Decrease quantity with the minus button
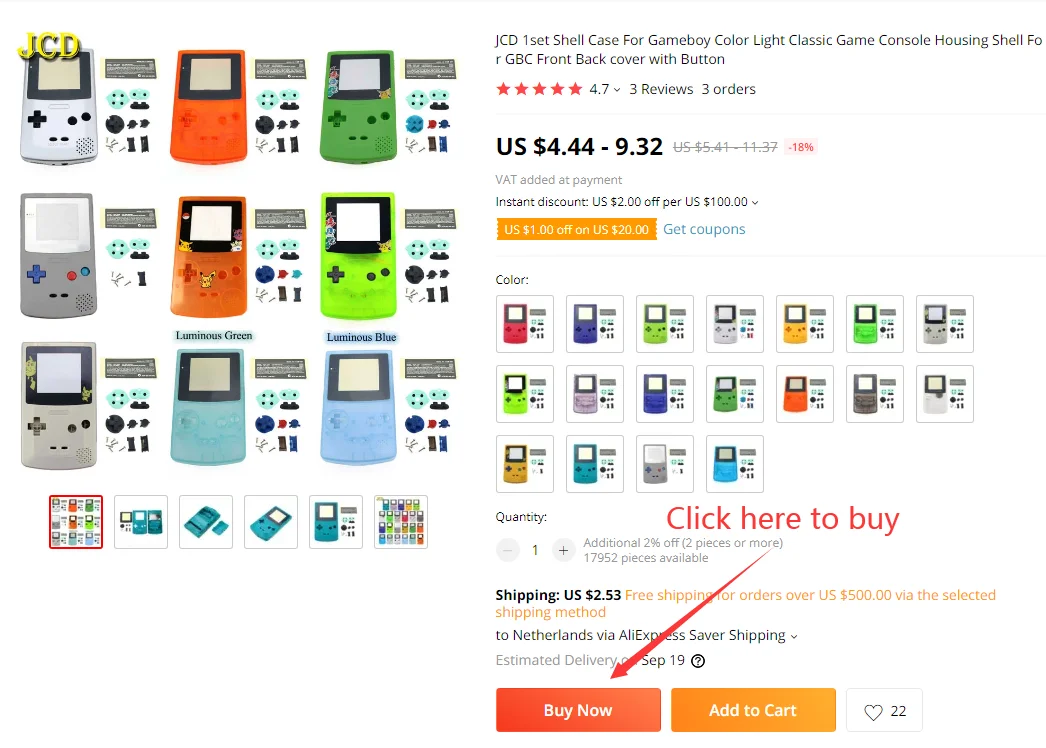The width and height of the screenshot is (1046, 748). tap(508, 550)
